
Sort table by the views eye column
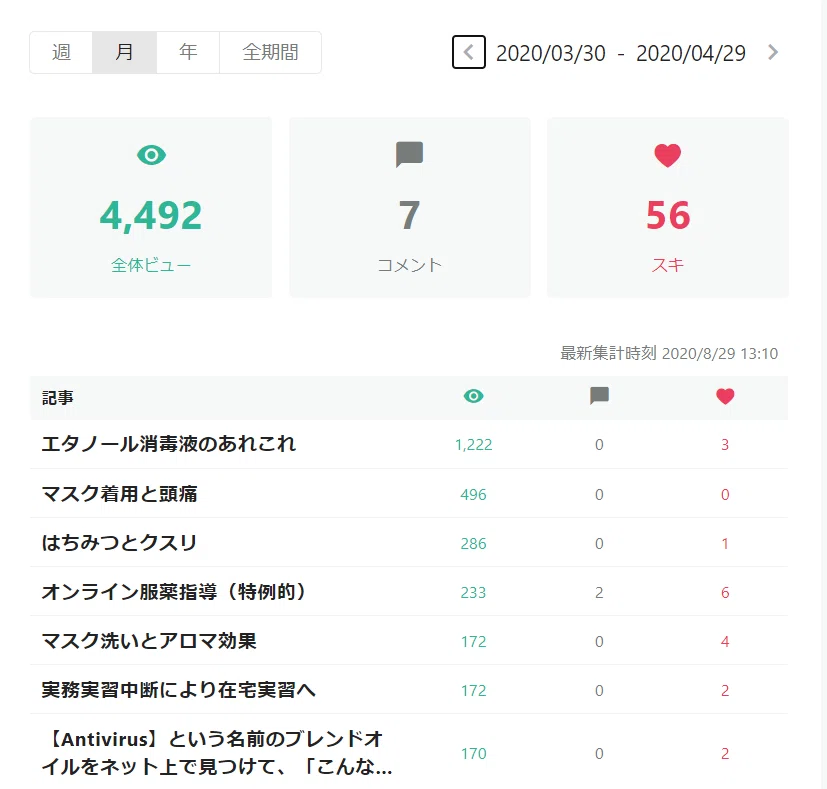(474, 396)
